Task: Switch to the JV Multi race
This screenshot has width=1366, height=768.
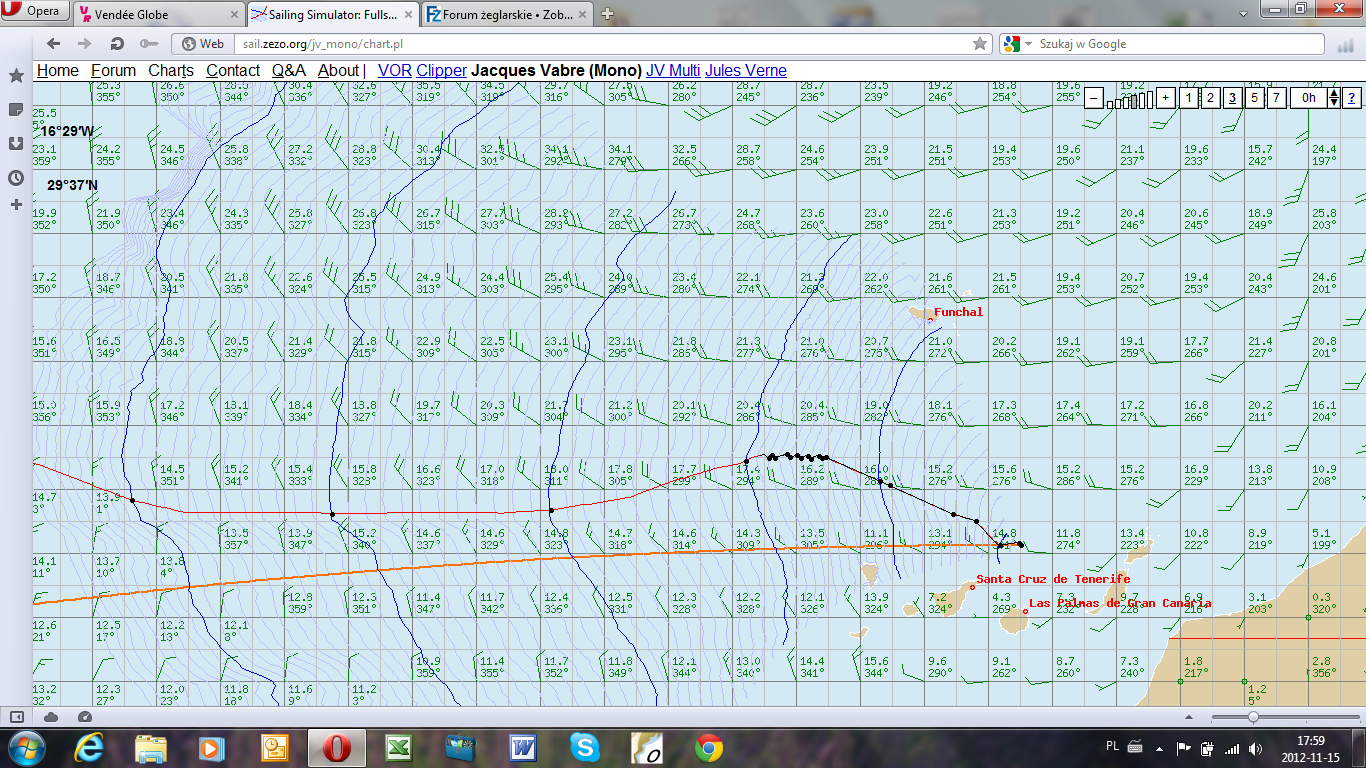Action: [x=673, y=71]
